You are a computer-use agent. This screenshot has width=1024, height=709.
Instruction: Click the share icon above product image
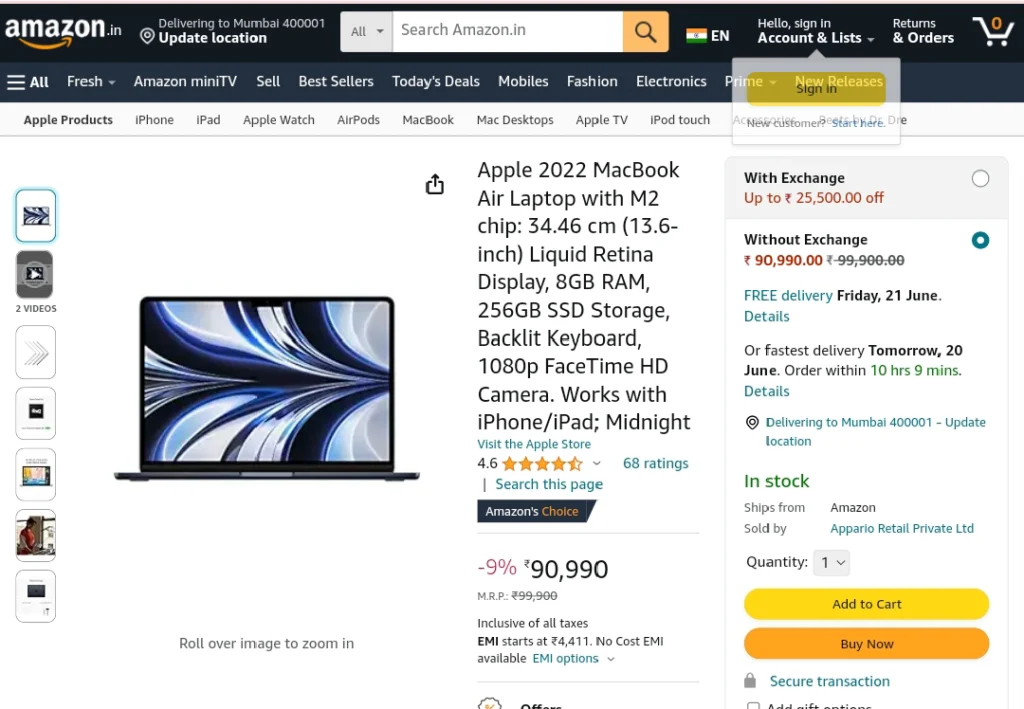point(435,185)
